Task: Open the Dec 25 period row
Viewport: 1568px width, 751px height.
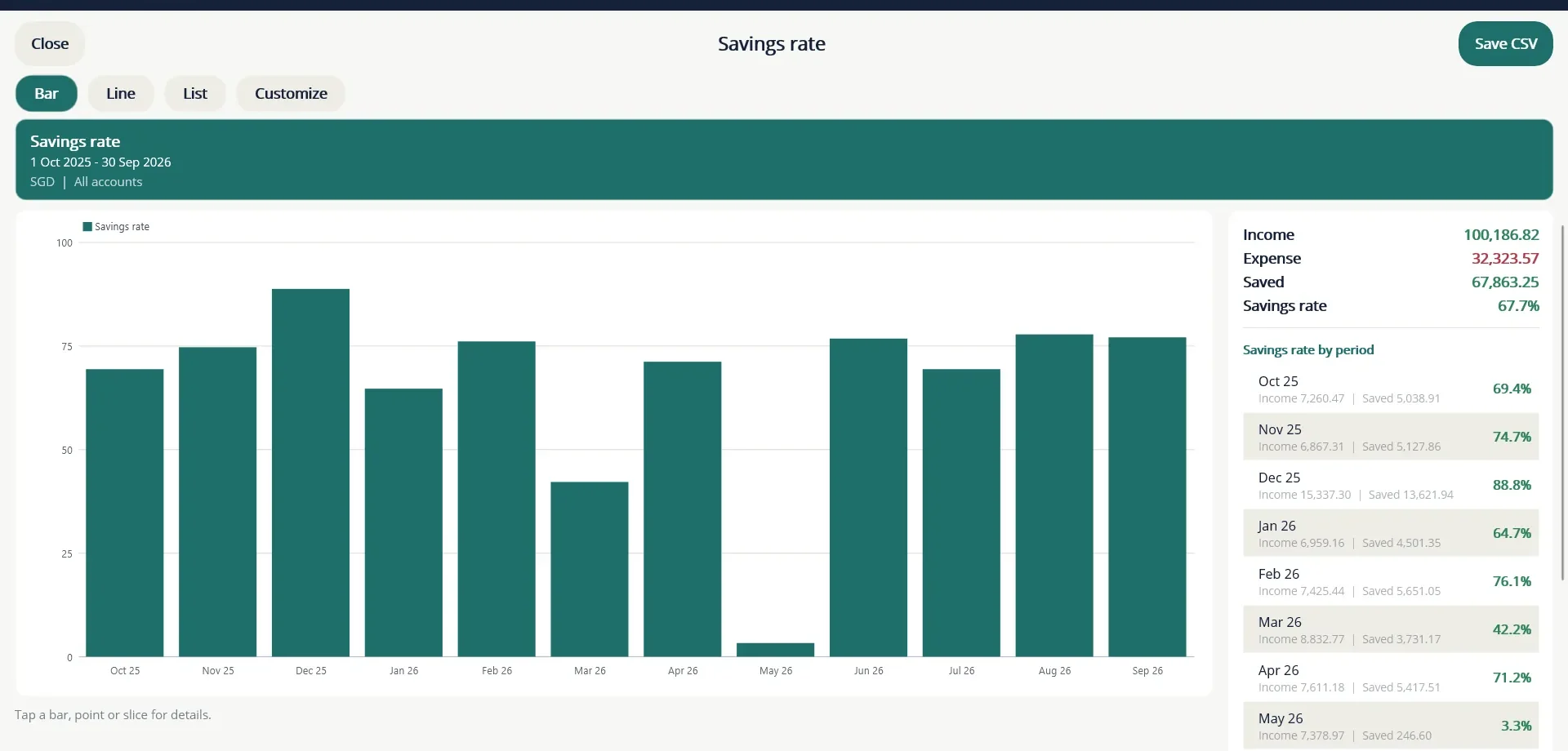Action: [1391, 486]
